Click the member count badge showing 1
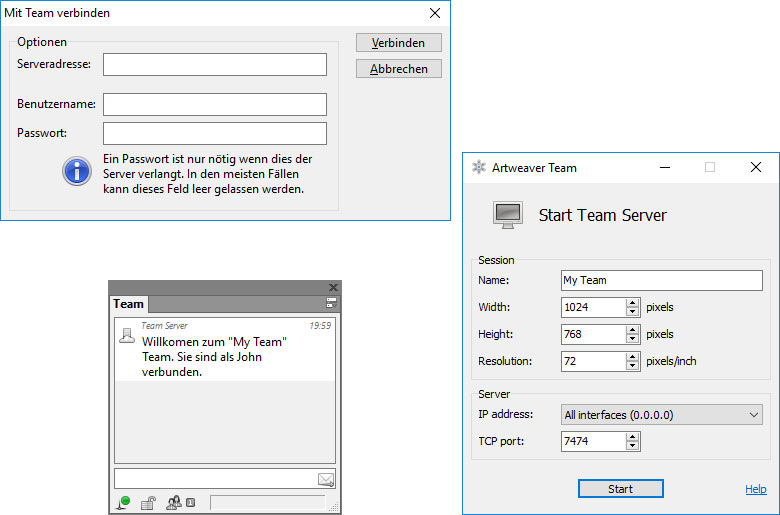 click(x=191, y=503)
